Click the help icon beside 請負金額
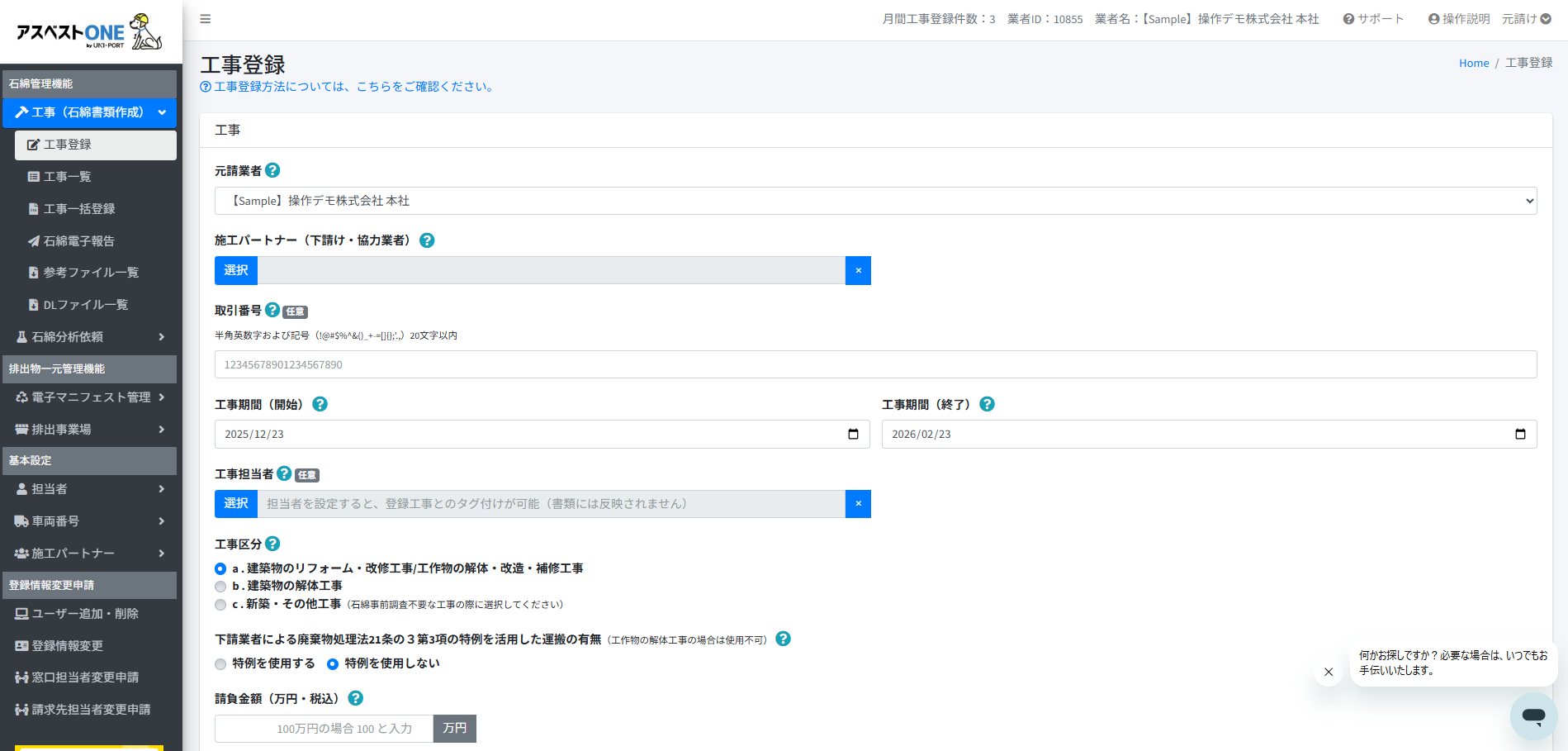 (356, 698)
